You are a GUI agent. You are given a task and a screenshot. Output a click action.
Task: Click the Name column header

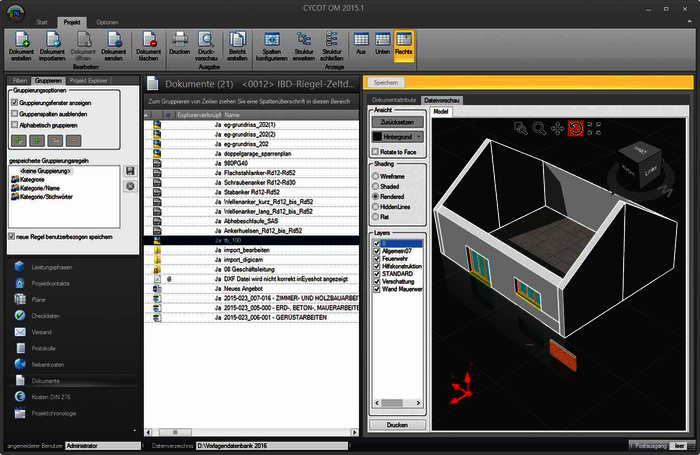pyautogui.click(x=290, y=115)
